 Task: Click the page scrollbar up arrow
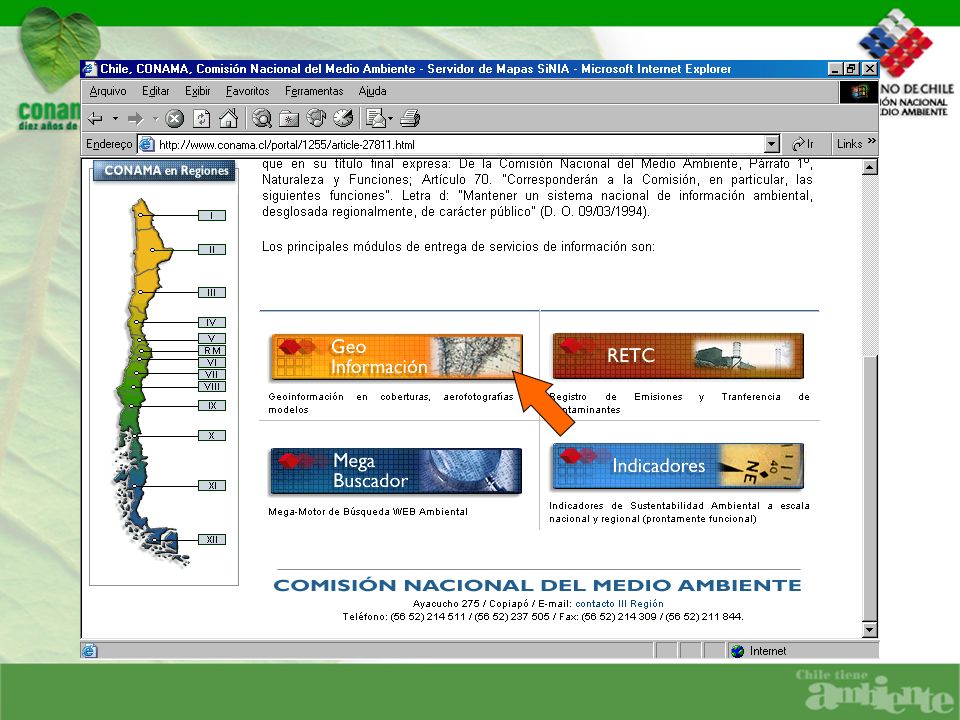869,167
